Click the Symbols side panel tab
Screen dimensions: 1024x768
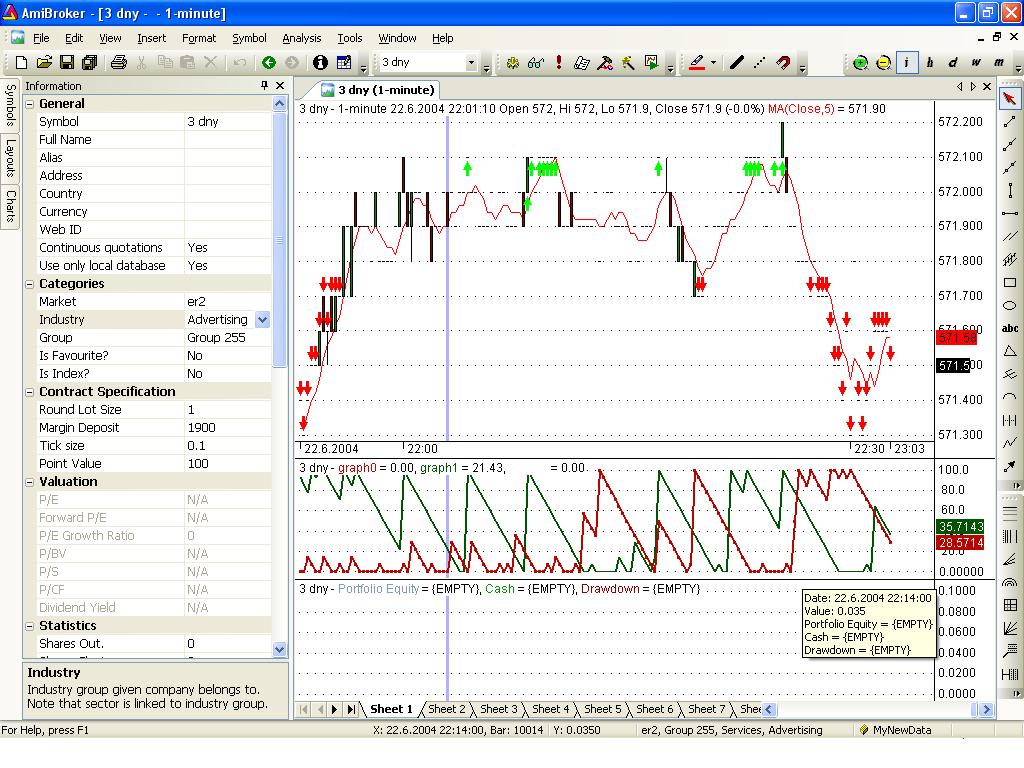click(10, 105)
